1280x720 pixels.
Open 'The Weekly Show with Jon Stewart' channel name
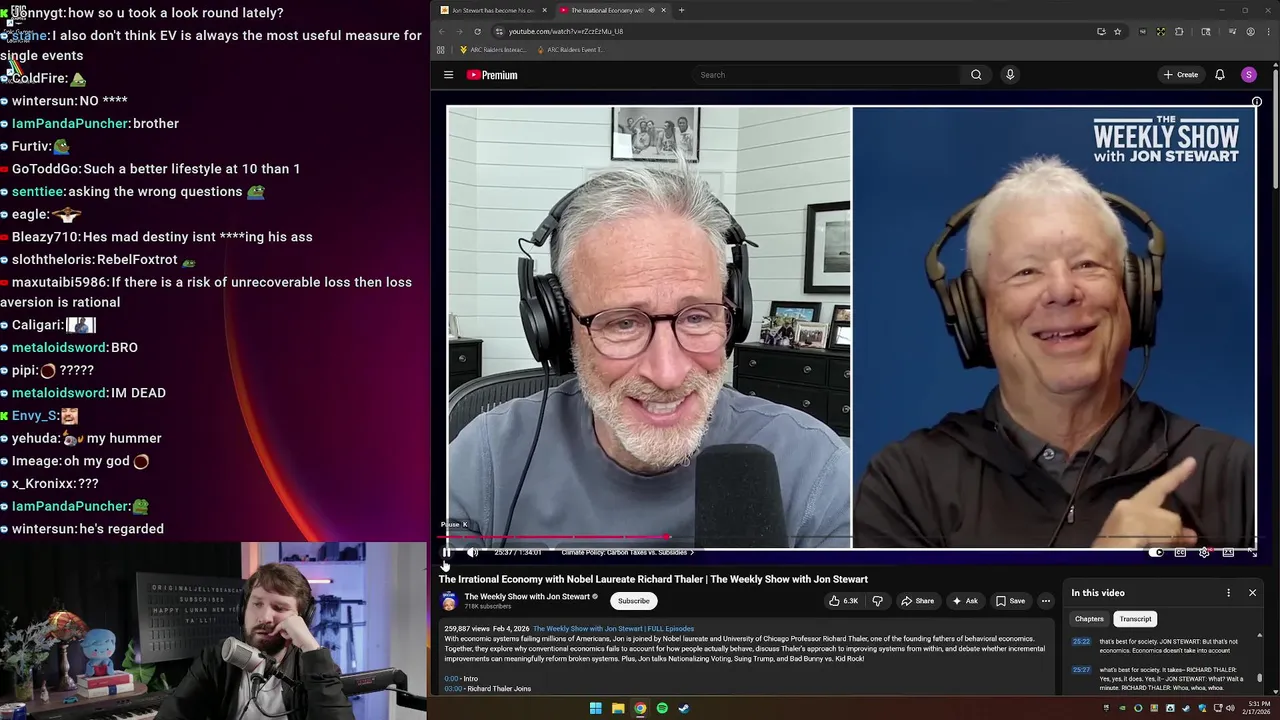coord(527,597)
